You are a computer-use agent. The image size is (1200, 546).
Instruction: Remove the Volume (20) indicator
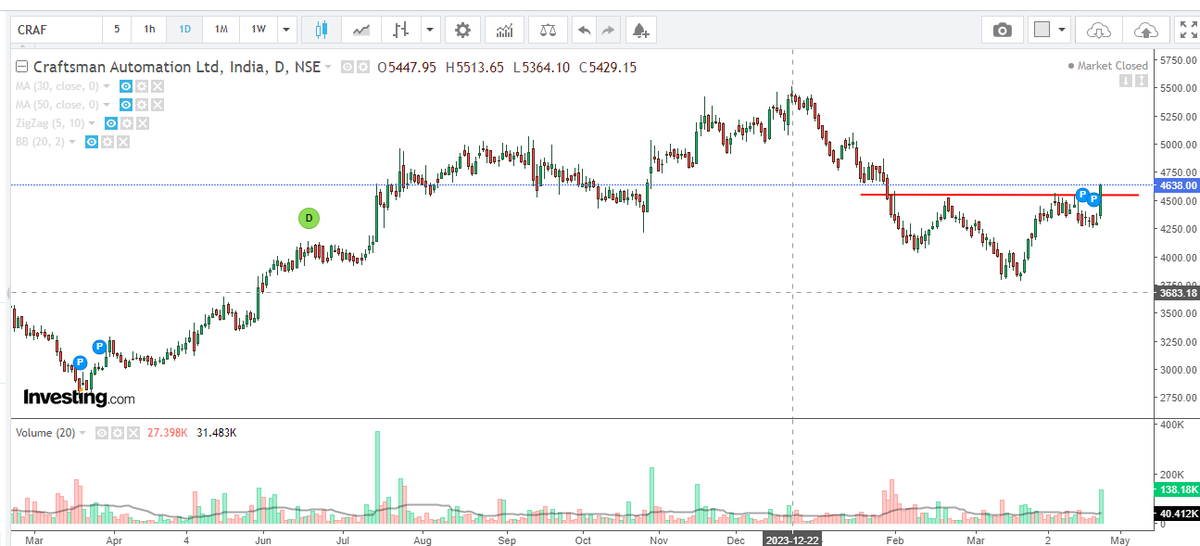tap(132, 433)
